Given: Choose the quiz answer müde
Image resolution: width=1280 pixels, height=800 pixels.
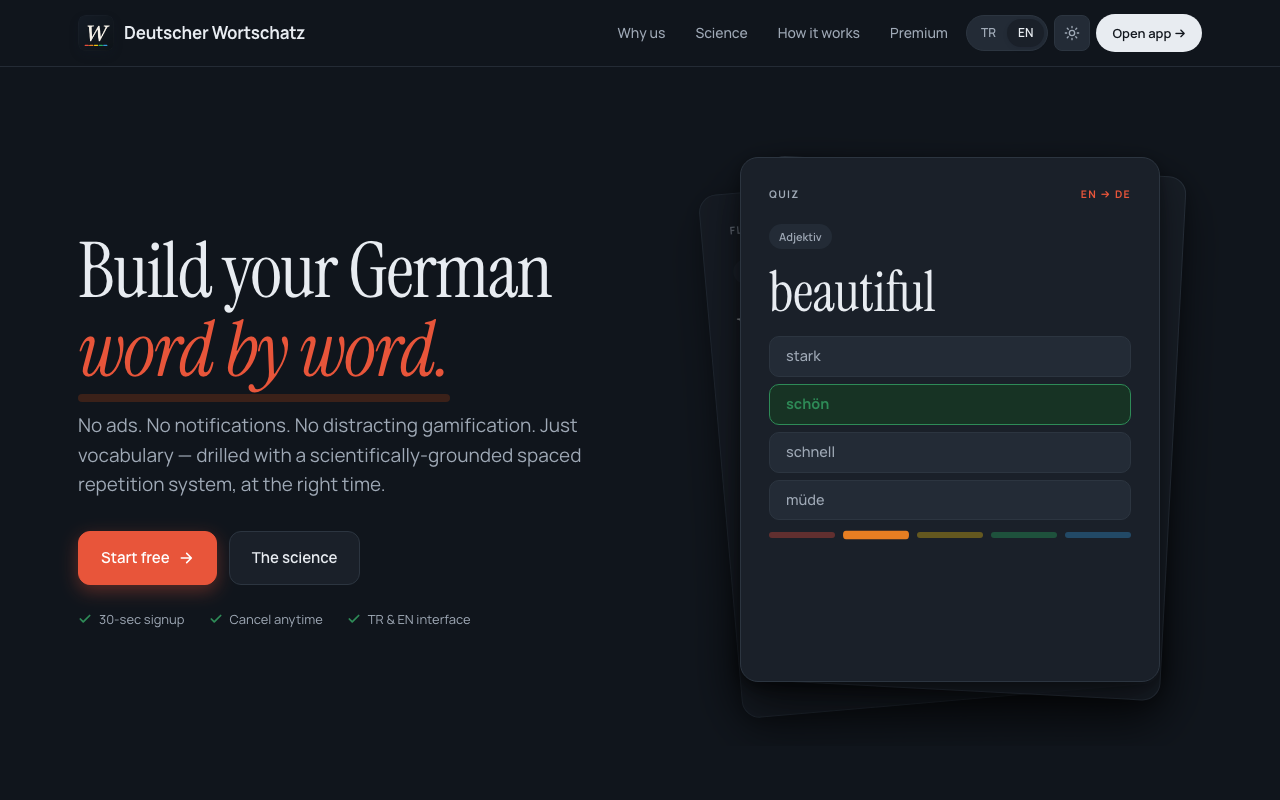Looking at the screenshot, I should 949,500.
